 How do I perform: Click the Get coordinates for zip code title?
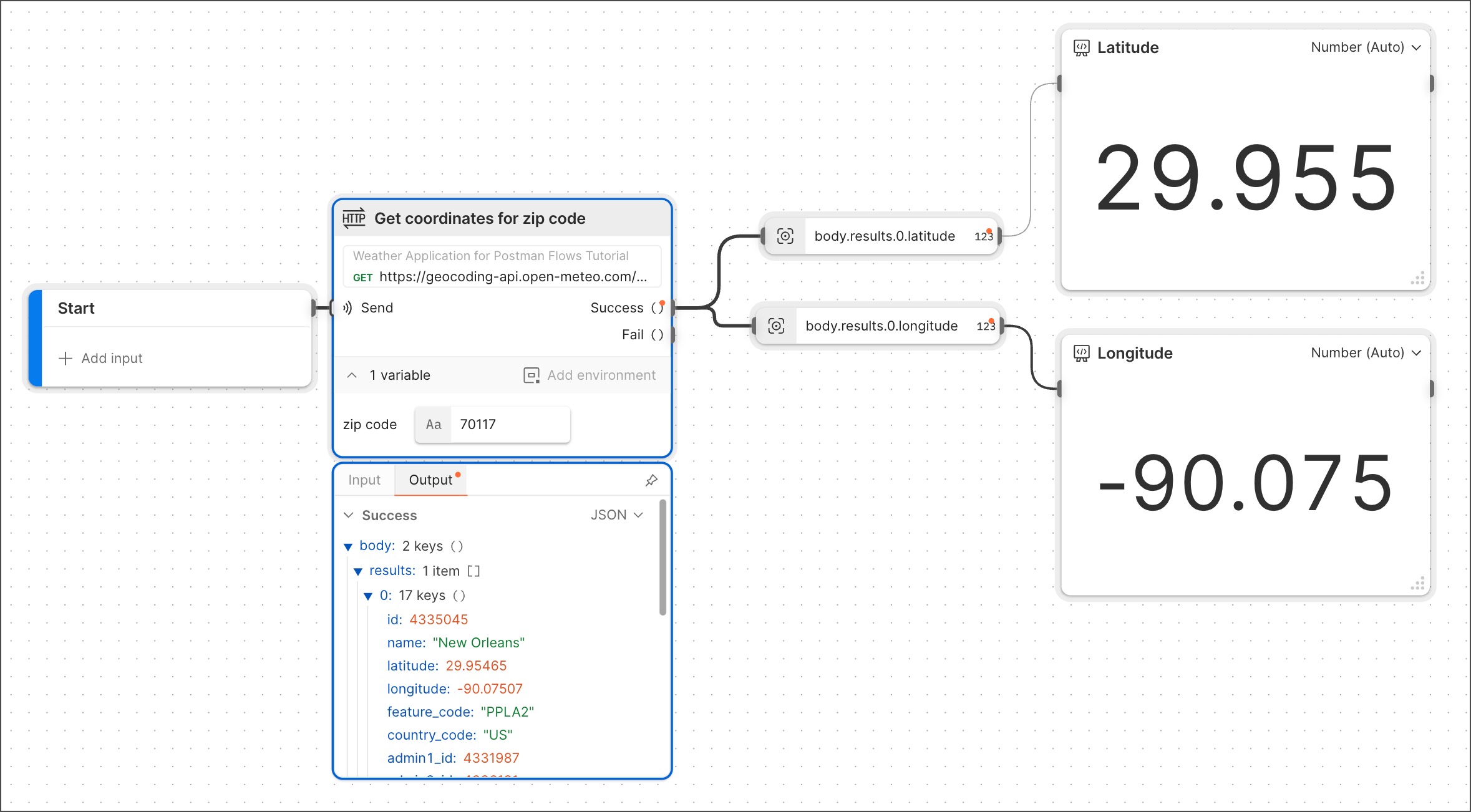pyautogui.click(x=480, y=218)
